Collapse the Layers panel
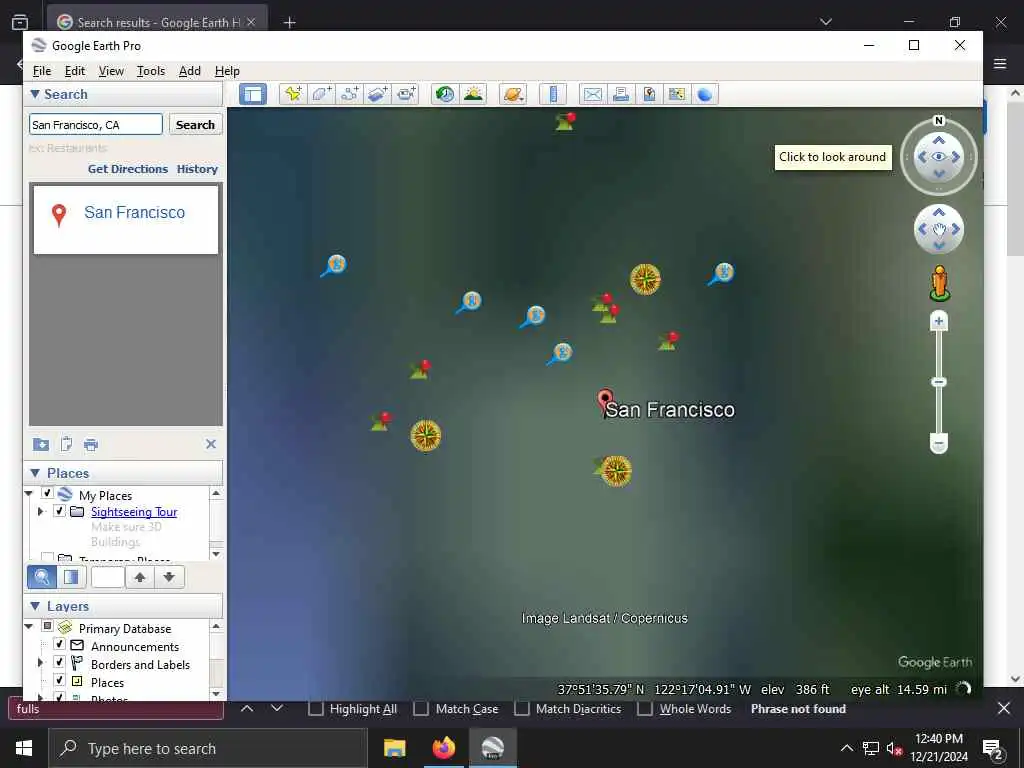 (x=35, y=606)
